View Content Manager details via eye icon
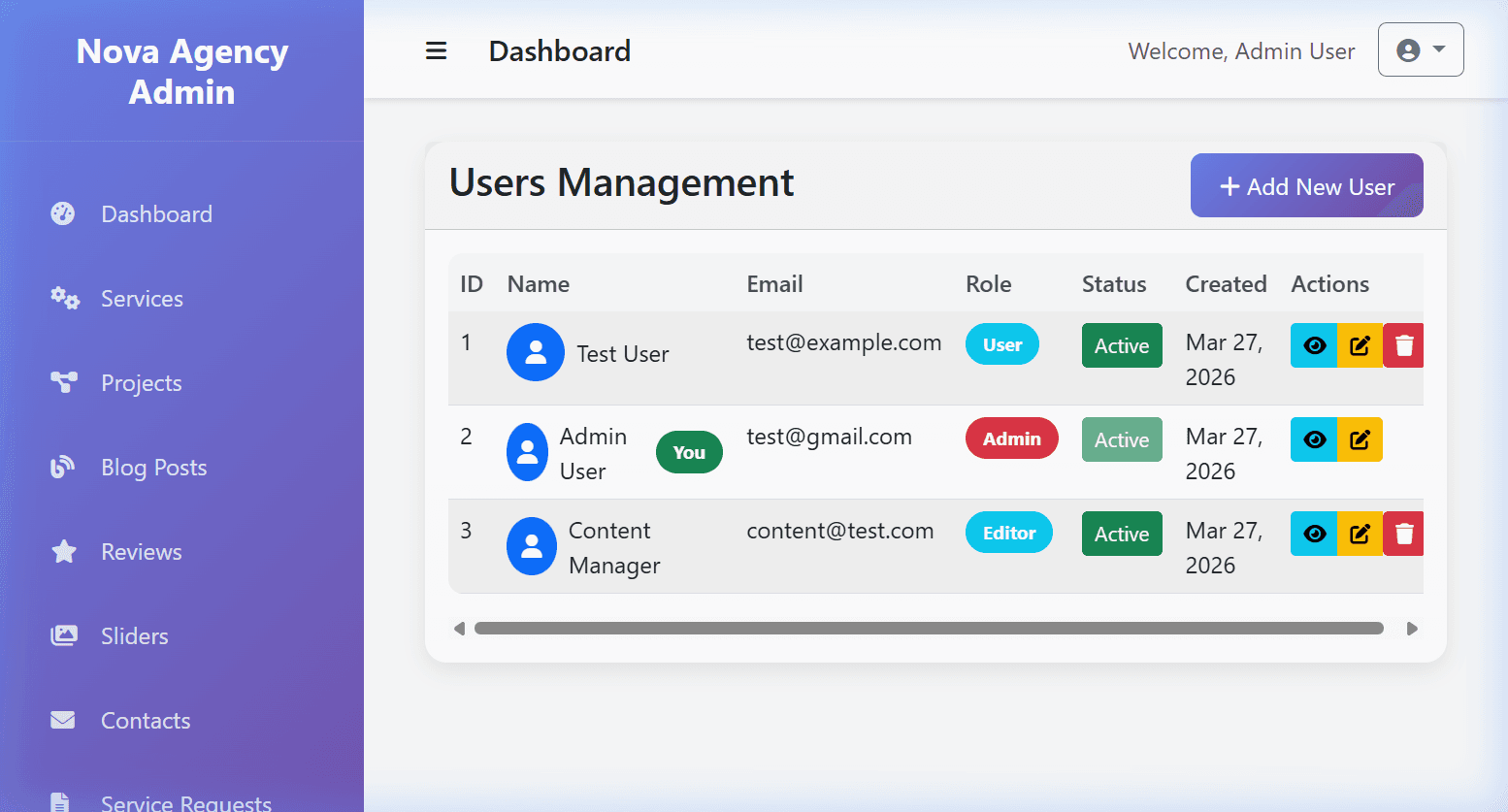This screenshot has height=812, width=1508. [1314, 534]
